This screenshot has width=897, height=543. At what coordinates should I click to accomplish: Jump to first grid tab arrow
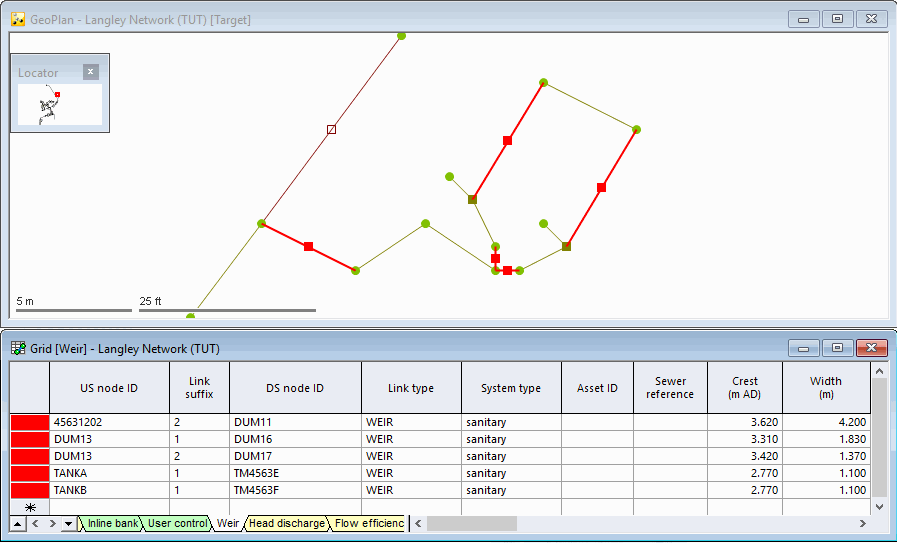pos(18,524)
